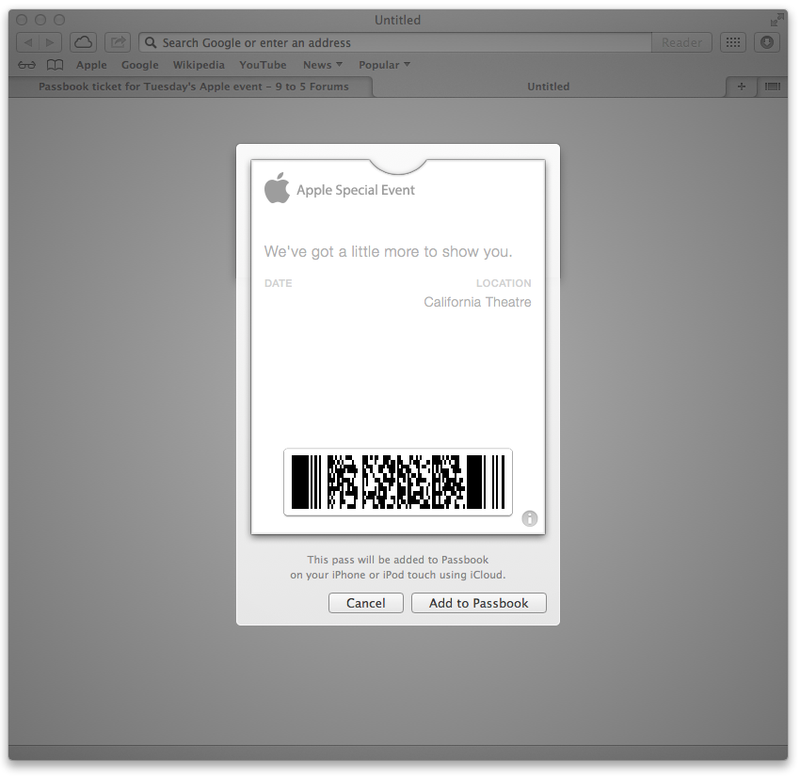The width and height of the screenshot is (800, 776).
Task: Open the Top Sites grid button
Action: 733,42
